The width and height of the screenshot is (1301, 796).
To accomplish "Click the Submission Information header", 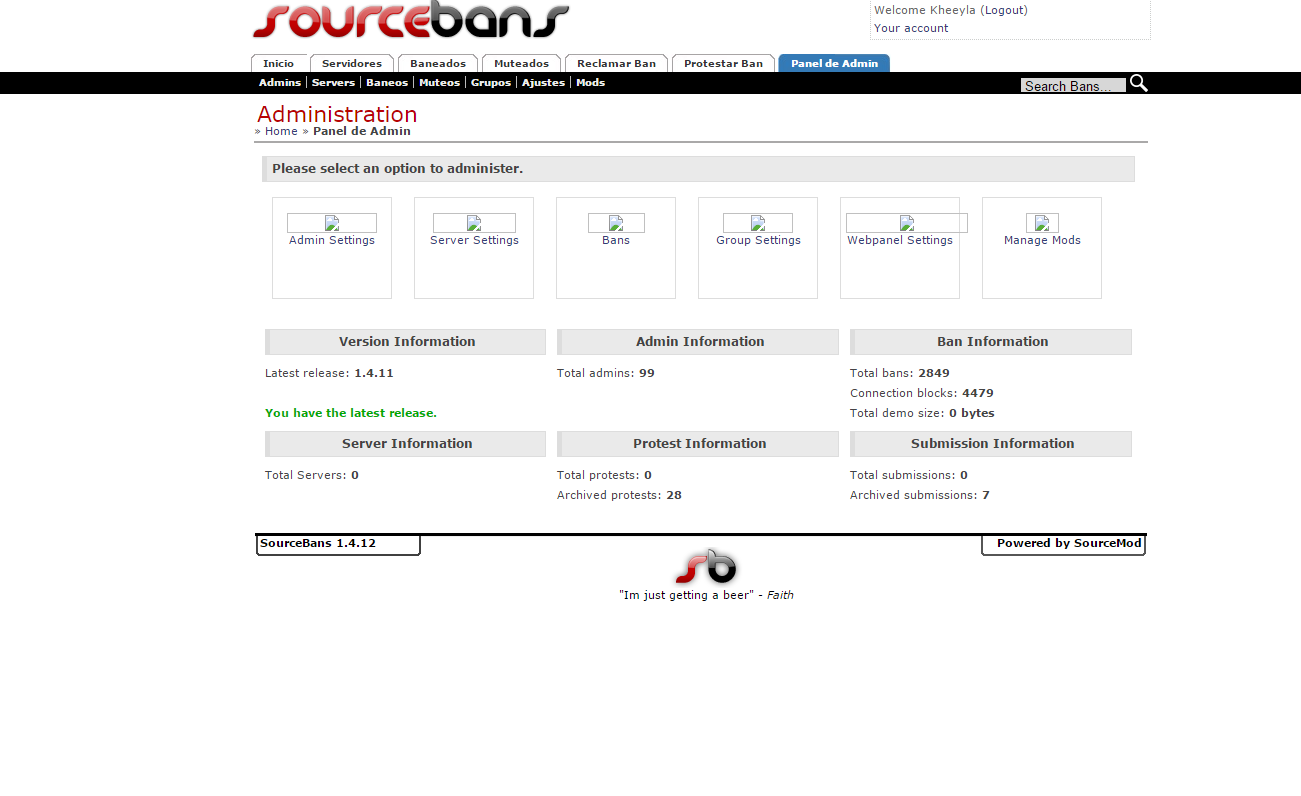I will click(x=992, y=444).
